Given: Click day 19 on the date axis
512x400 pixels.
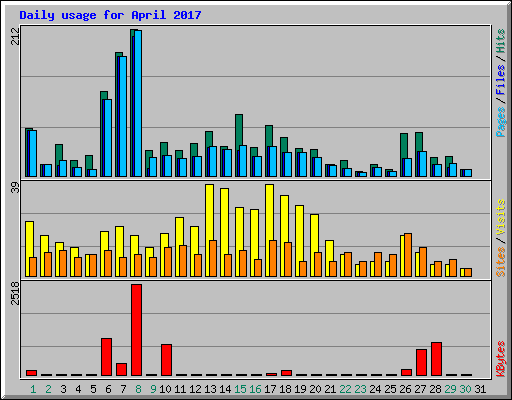Looking at the screenshot, I should [x=300, y=389].
